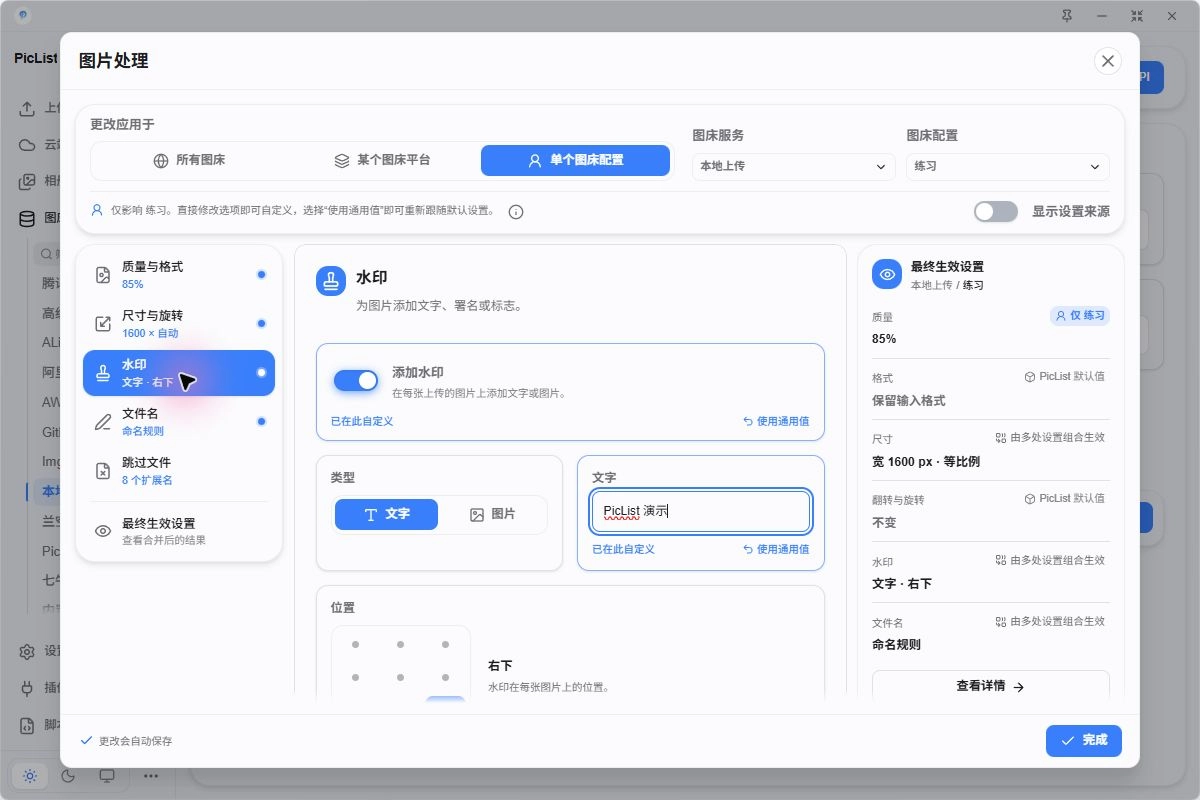
Task: Switch to light theme sun icon
Action: coord(30,775)
